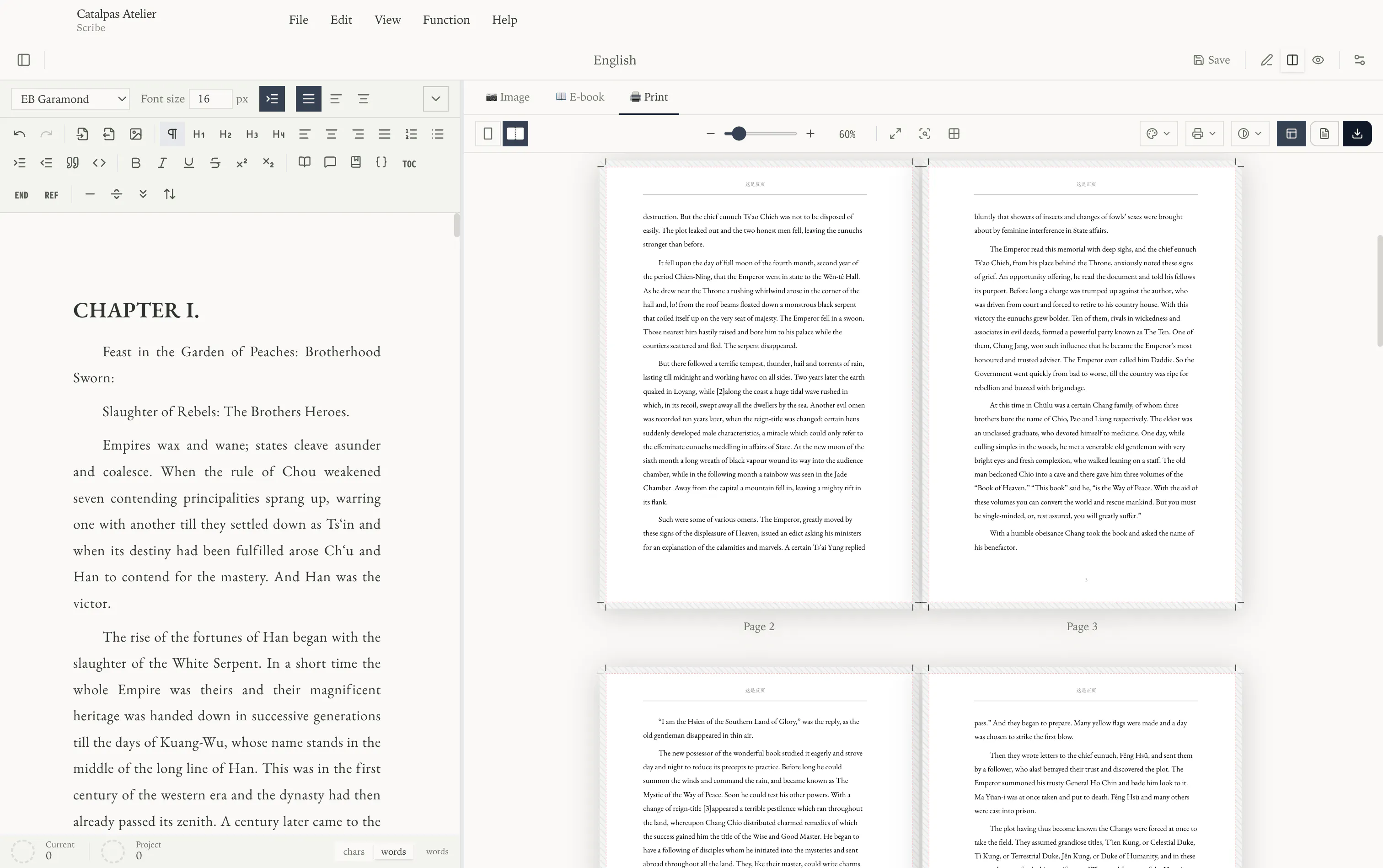Viewport: 1383px width, 868px height.
Task: Download the print file
Action: pos(1357,134)
